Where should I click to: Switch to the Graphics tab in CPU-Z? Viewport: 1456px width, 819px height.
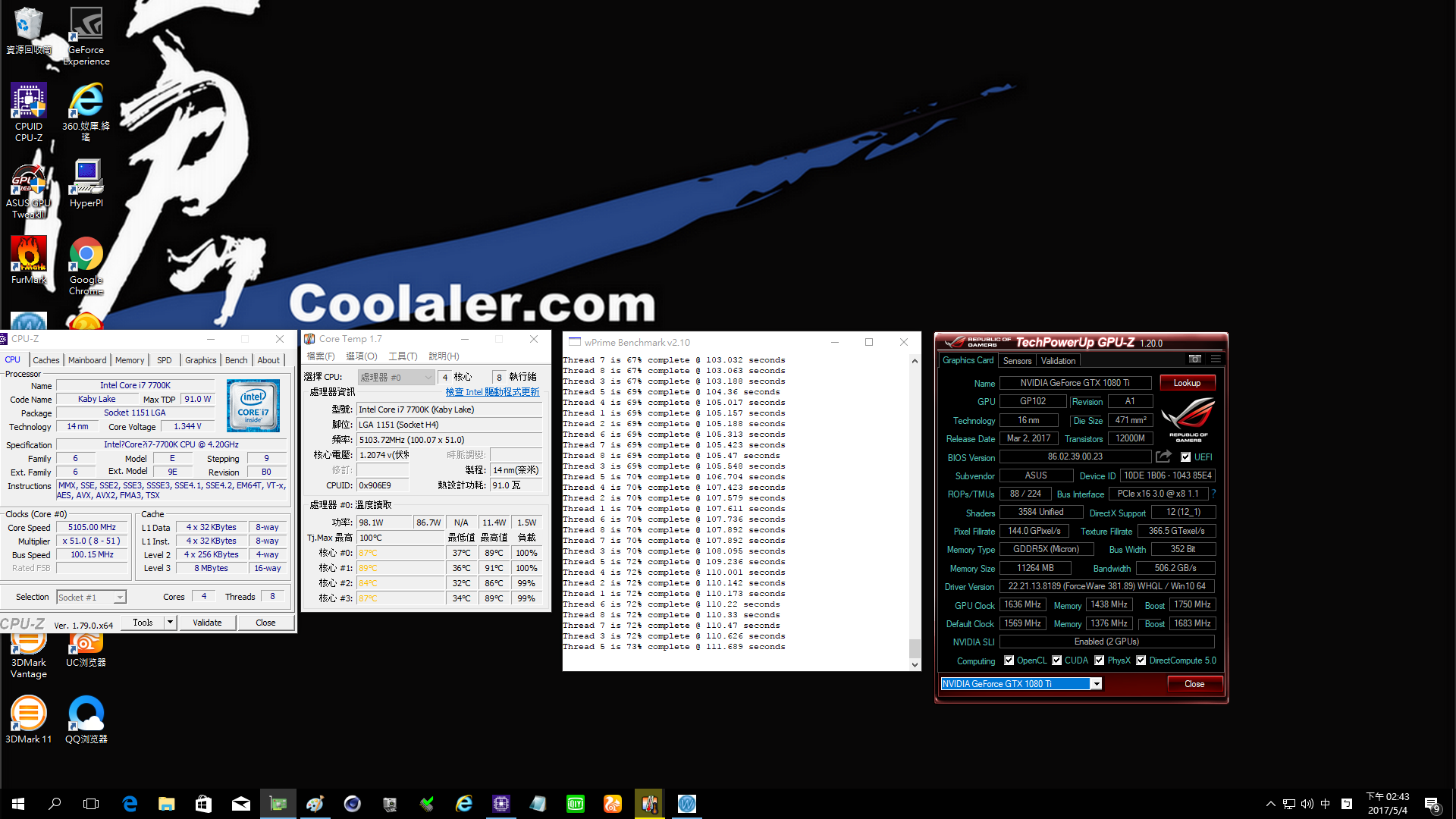click(x=201, y=360)
